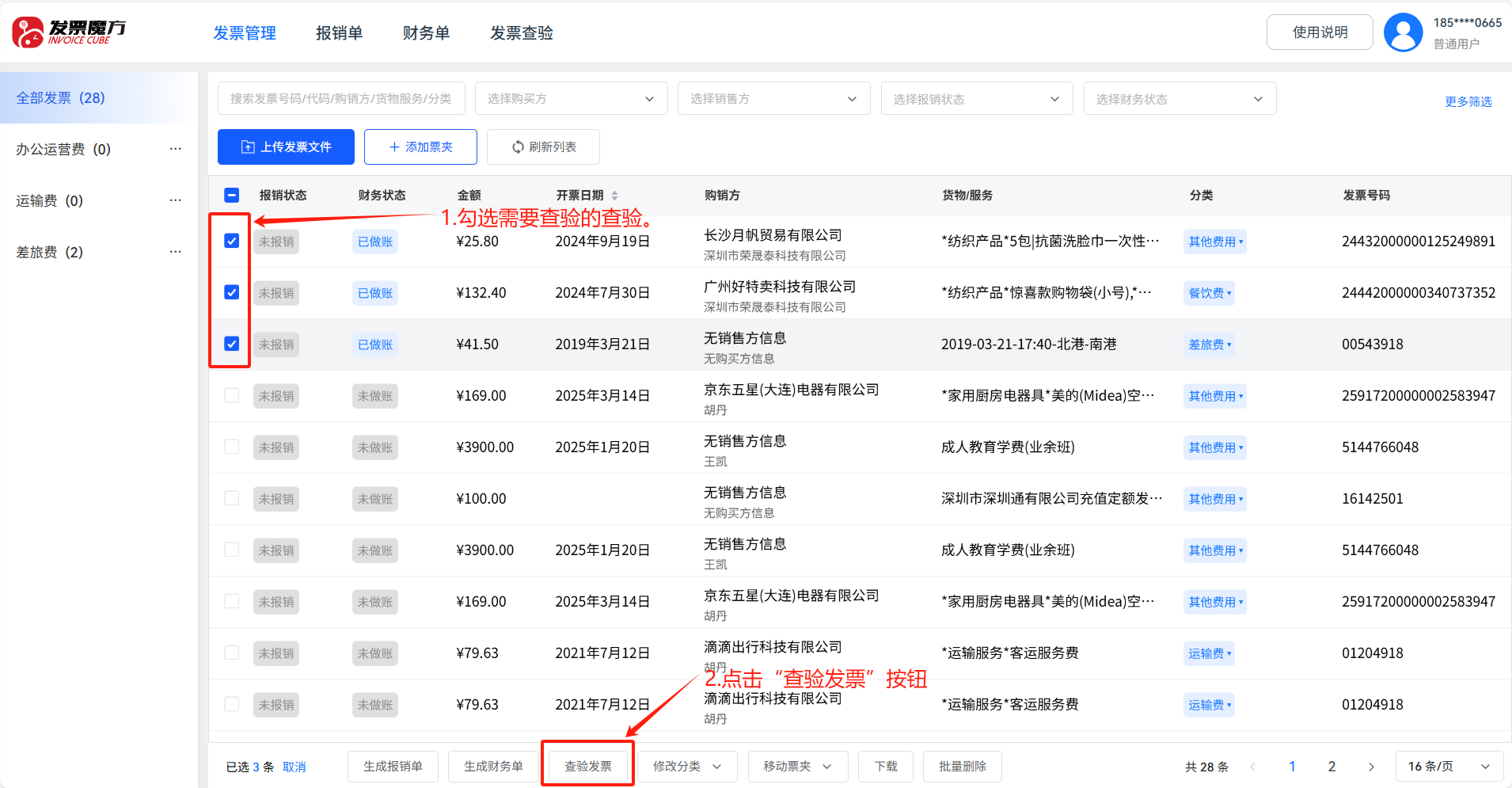This screenshot has height=788, width=1512.
Task: Open the 发票查验 top menu
Action: coord(521,33)
